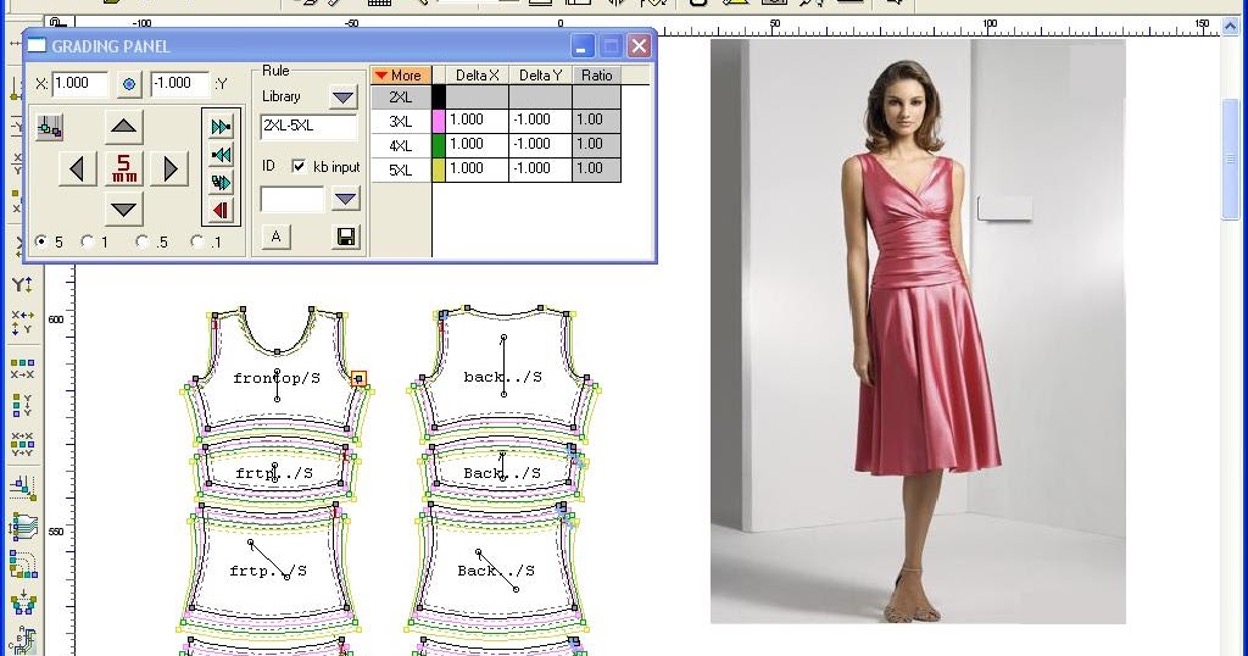Click the A button in Rule section
Viewport: 1248px width, 656px height.
click(x=276, y=237)
